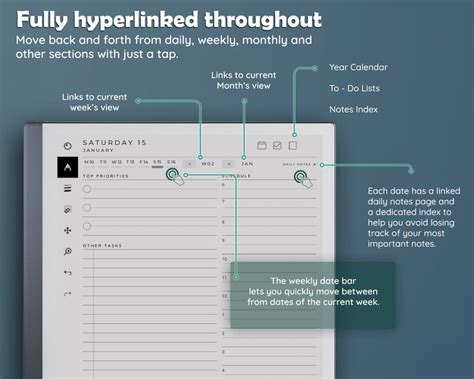Click the SATURDAY 15 page heading
Viewport: 474px width, 379px height.
click(x=114, y=143)
